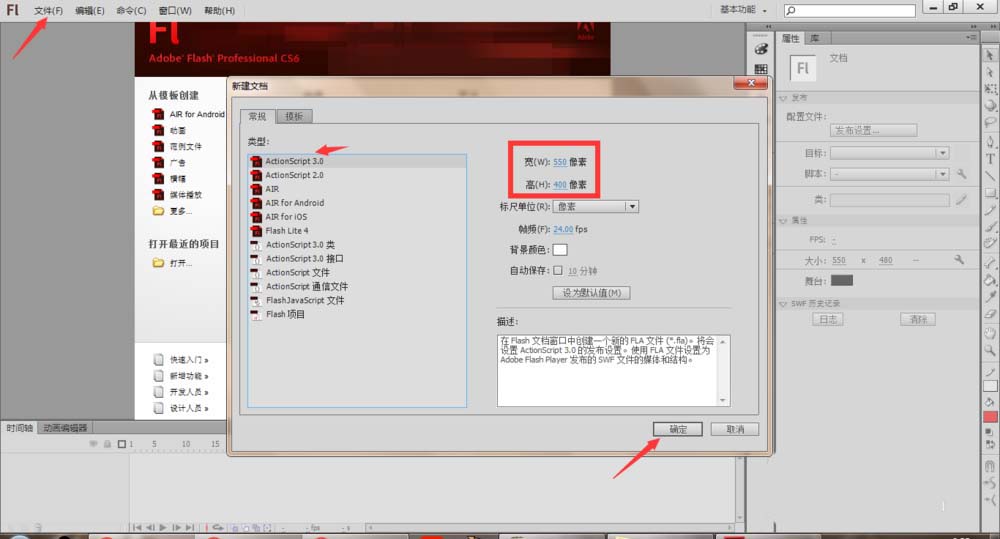Click the wrench icon beside document size

(x=959, y=260)
